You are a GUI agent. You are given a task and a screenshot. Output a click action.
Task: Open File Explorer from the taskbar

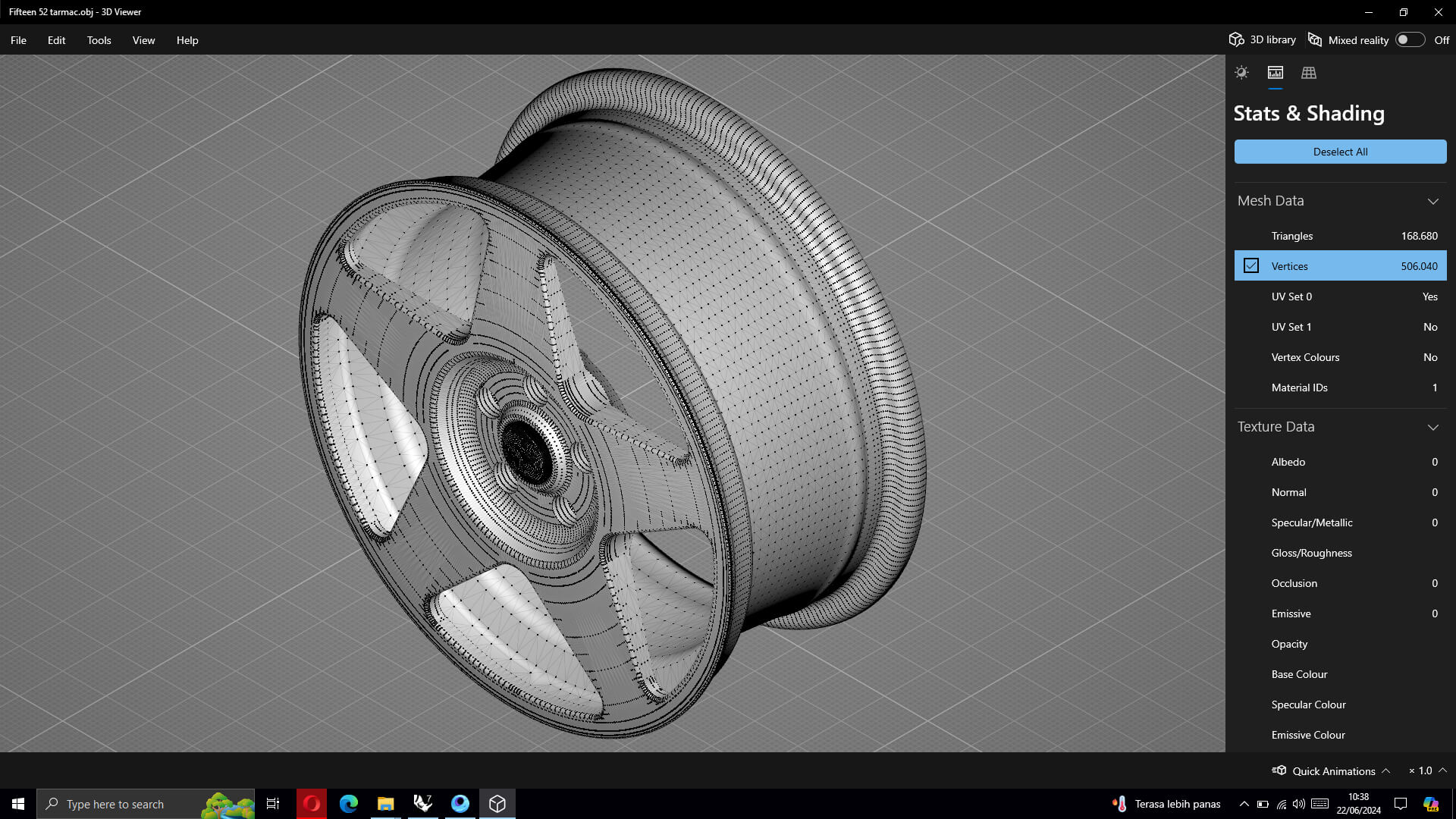(x=385, y=804)
